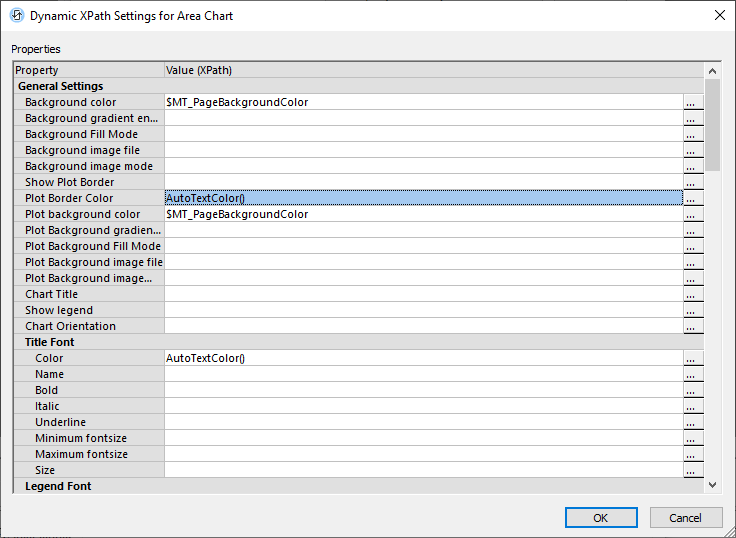Viewport: 736px width, 538px height.
Task: Click ellipsis button for Background image file
Action: pyautogui.click(x=693, y=150)
